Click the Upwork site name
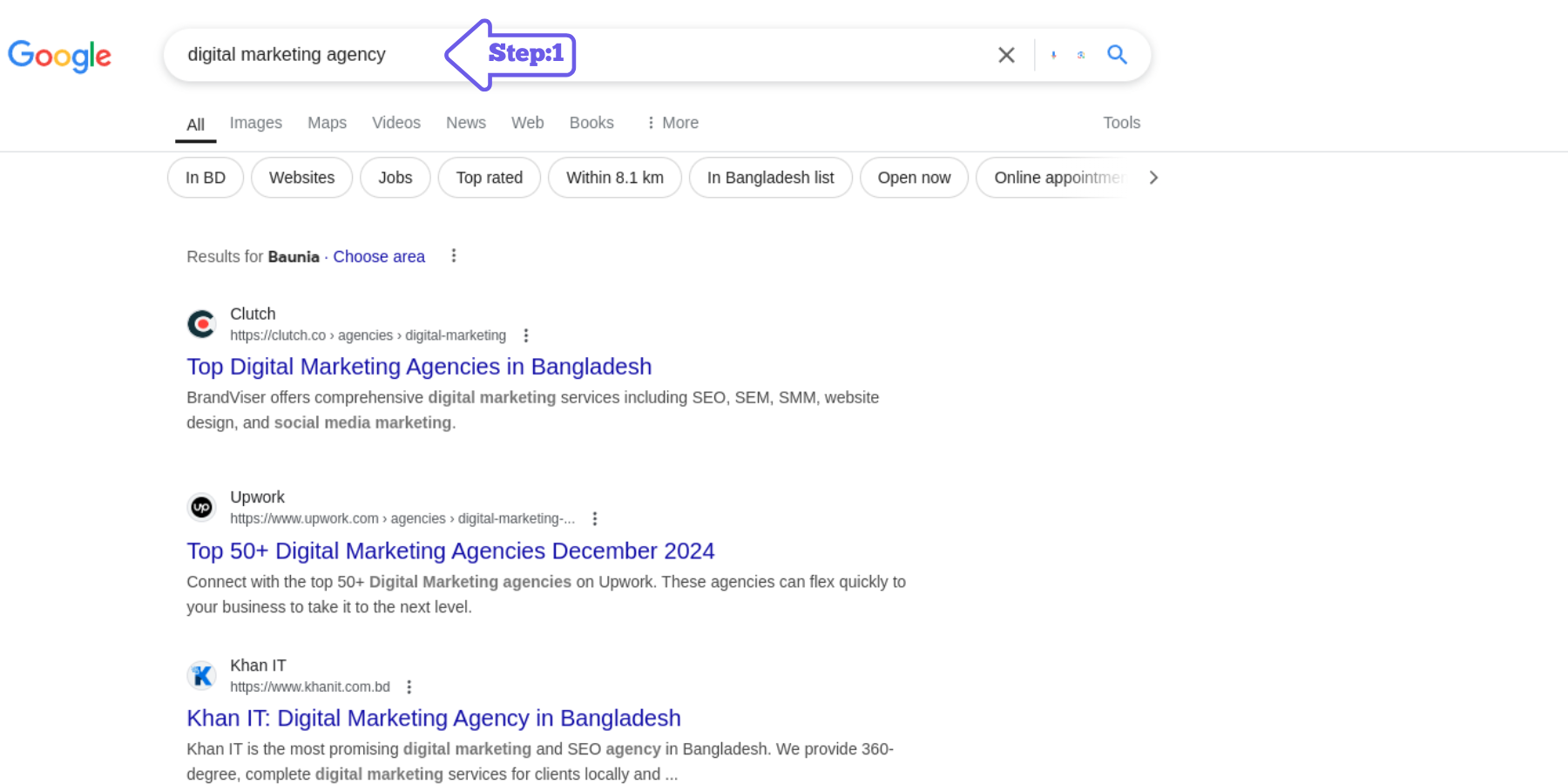Image resolution: width=1568 pixels, height=784 pixels. coord(257,497)
